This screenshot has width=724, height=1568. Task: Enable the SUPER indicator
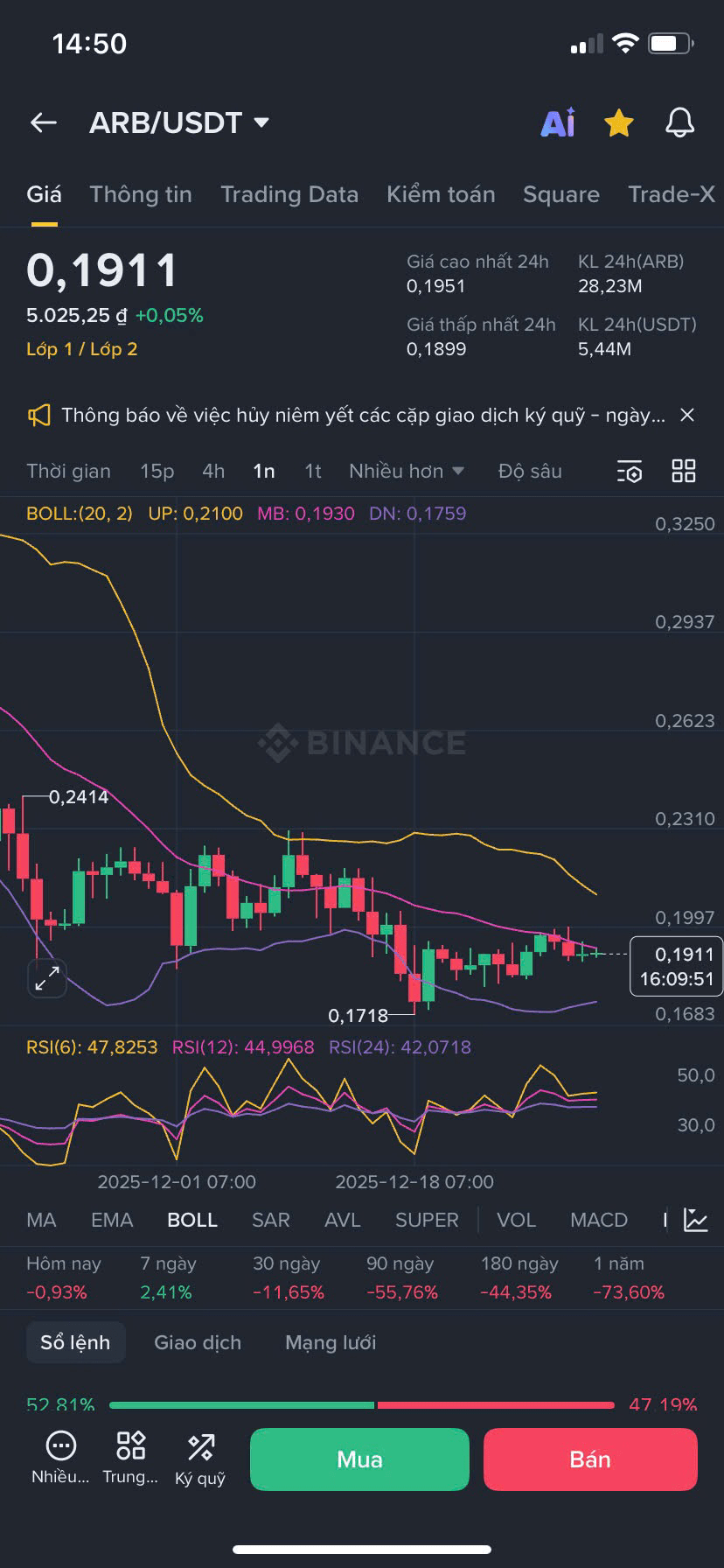tap(427, 1221)
